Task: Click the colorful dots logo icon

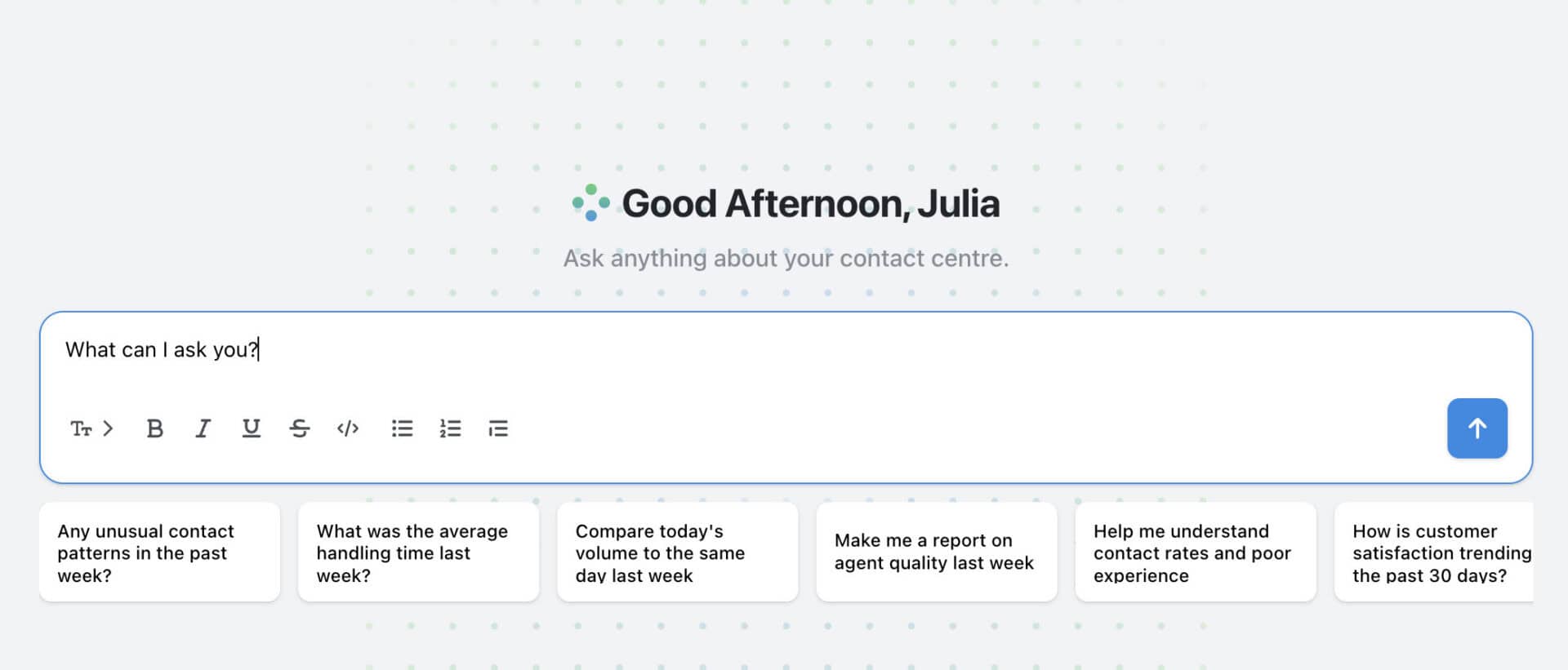Action: 590,202
